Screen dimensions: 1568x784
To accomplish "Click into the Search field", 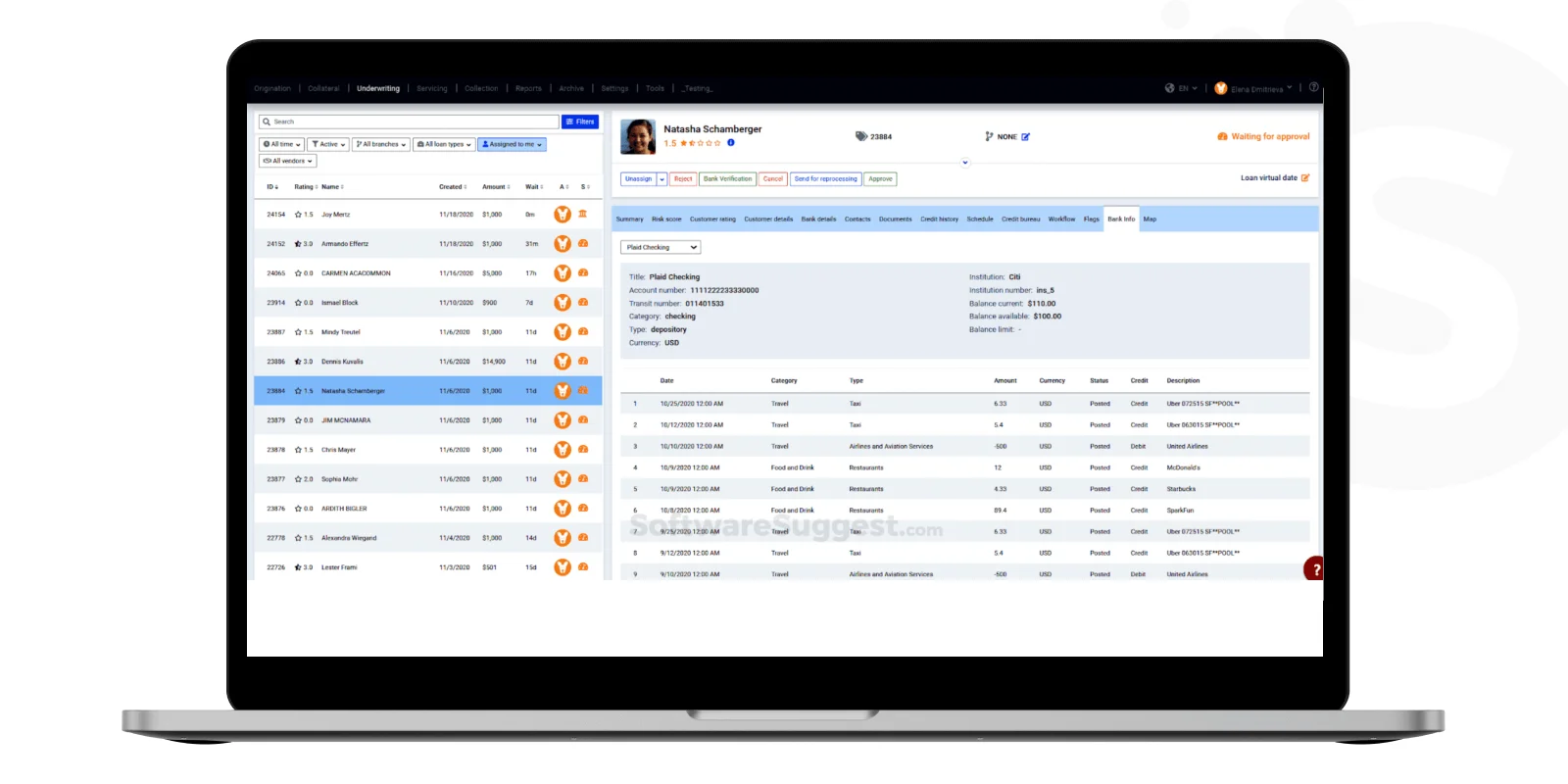I will tap(409, 122).
